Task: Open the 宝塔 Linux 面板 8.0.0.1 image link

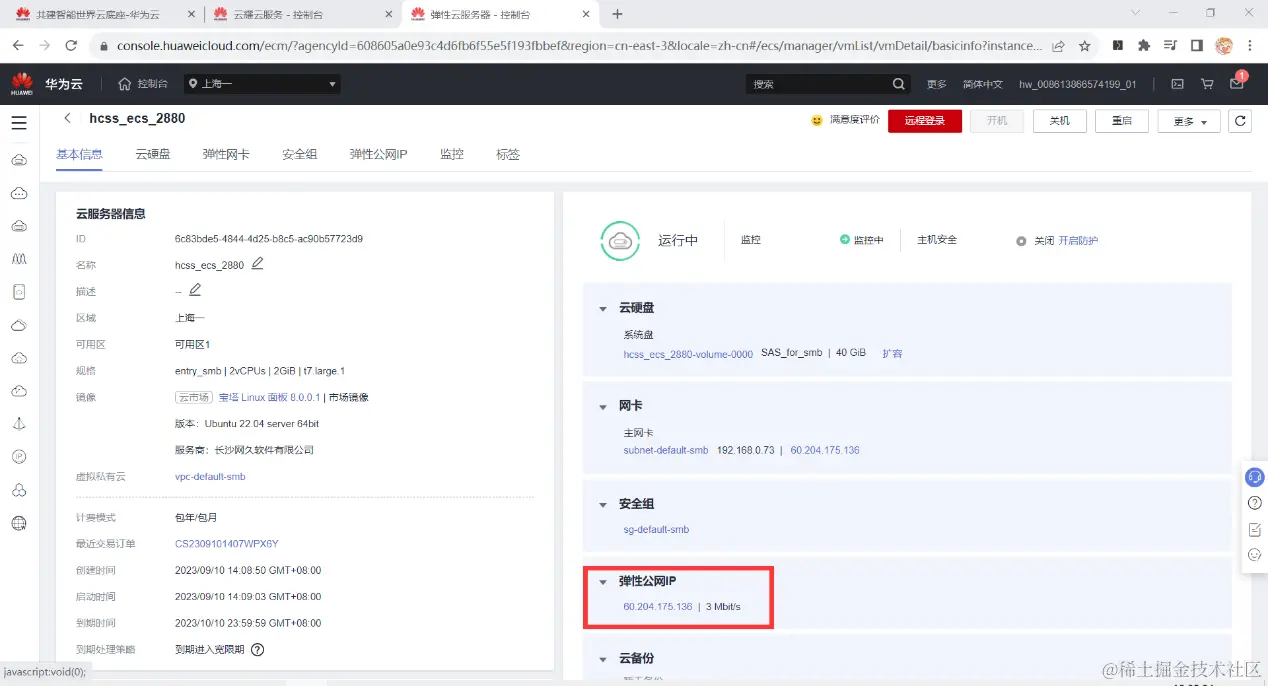Action: tap(270, 397)
